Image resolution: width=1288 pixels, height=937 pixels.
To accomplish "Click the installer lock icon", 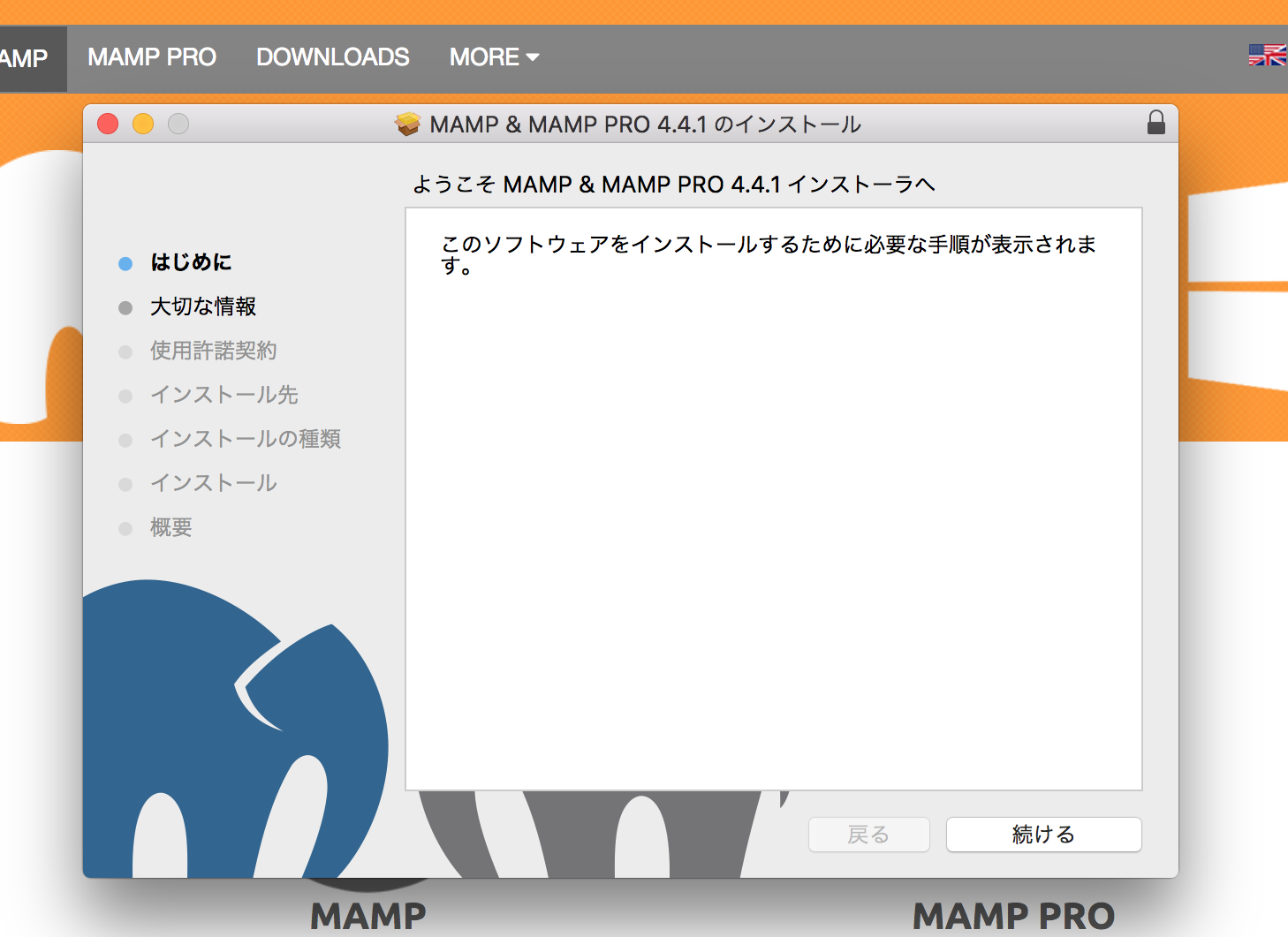I will click(x=1155, y=123).
